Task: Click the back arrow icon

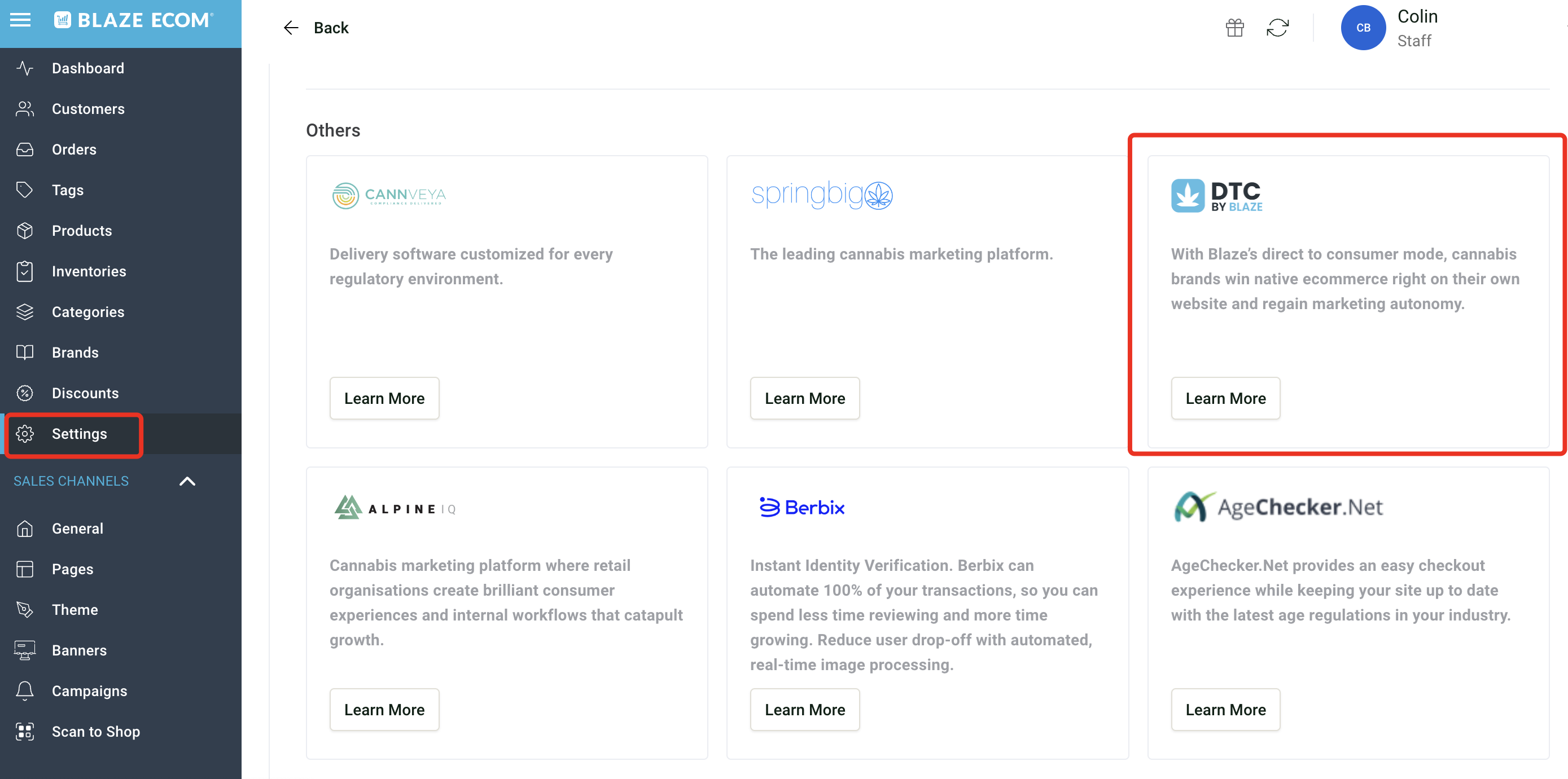Action: (291, 28)
